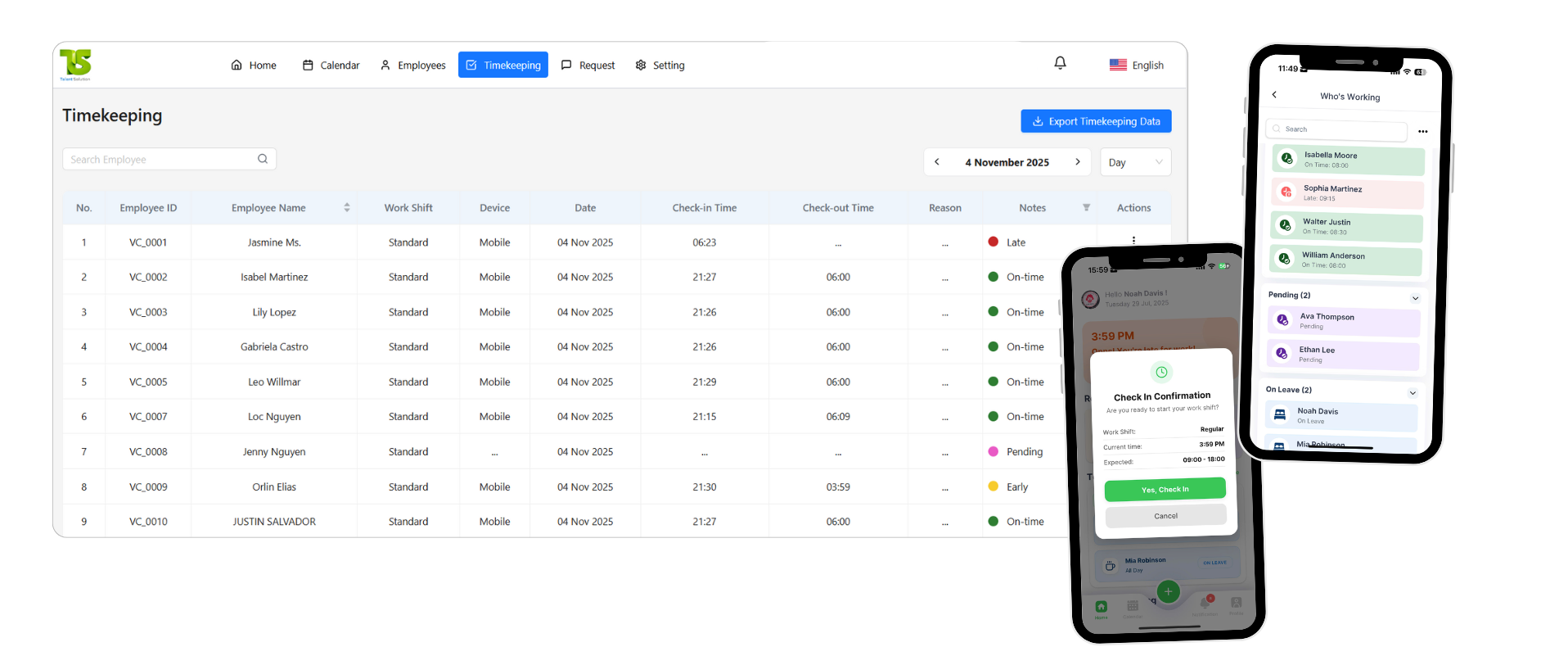This screenshot has width=1568, height=665.
Task: Open the Day view dropdown
Action: 1135,162
